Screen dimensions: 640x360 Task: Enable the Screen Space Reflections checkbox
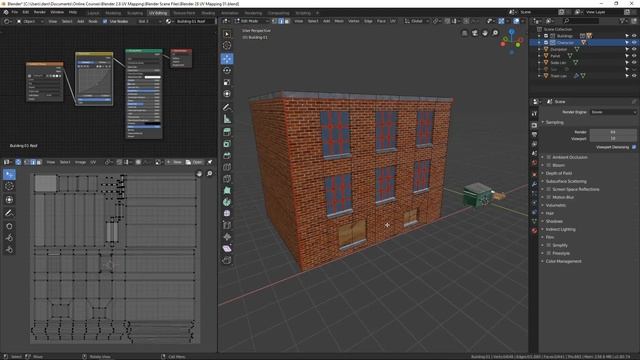549,189
